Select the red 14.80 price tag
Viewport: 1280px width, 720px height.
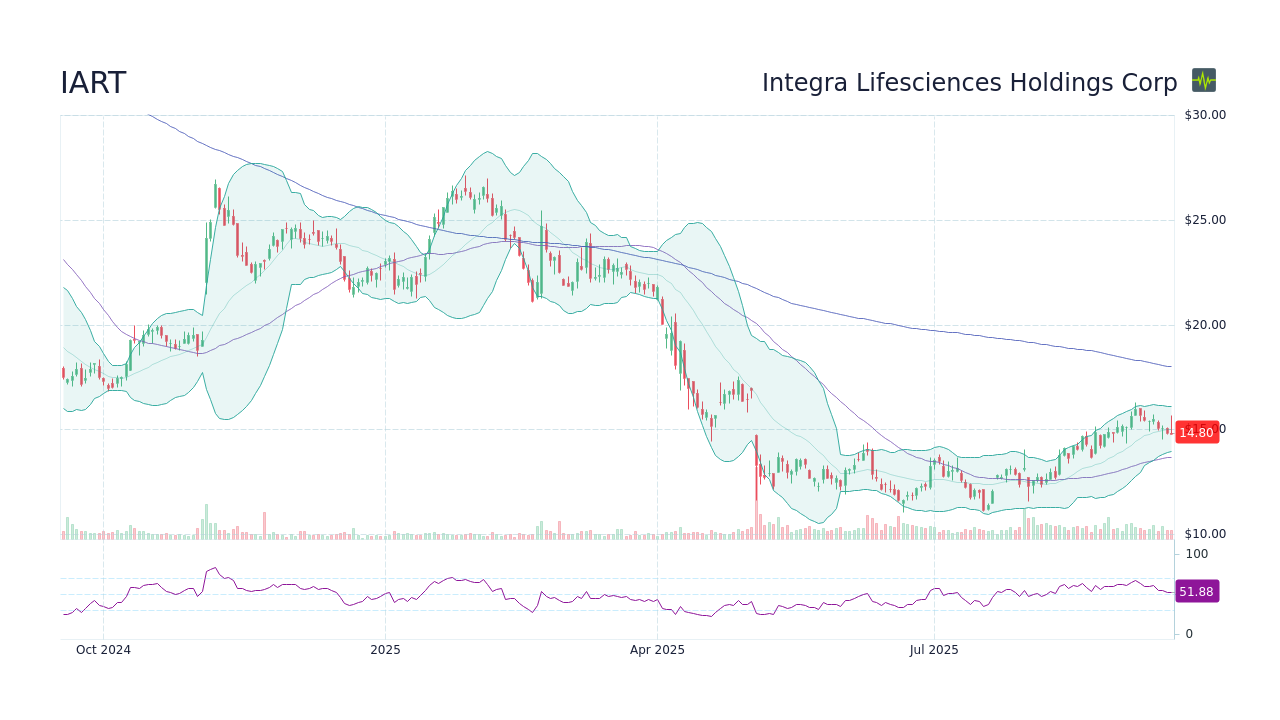pyautogui.click(x=1197, y=432)
